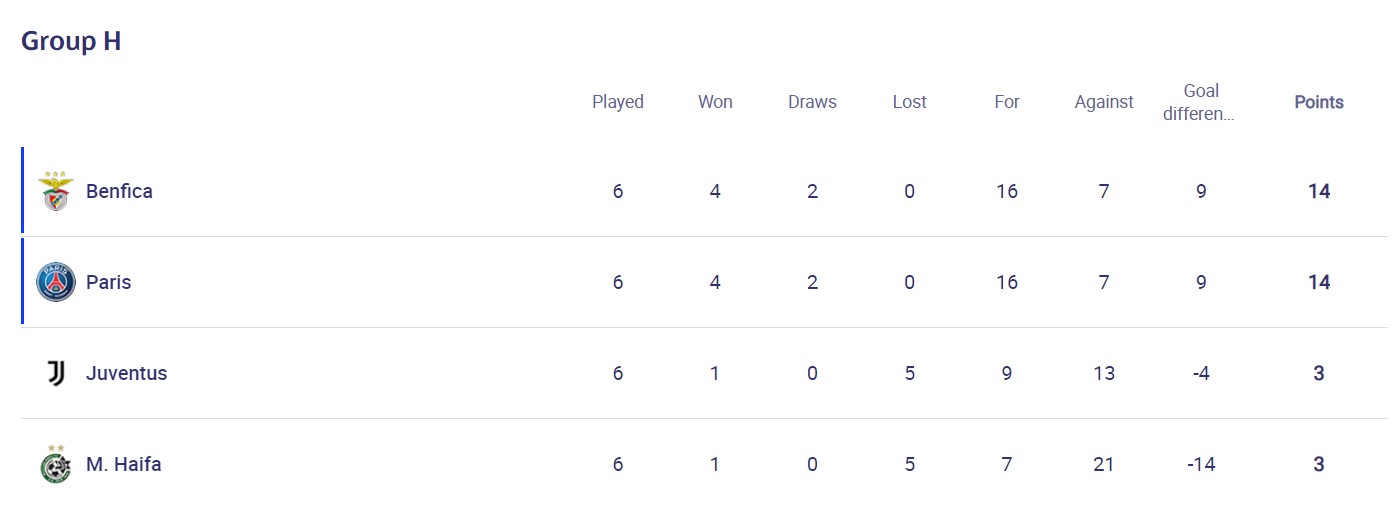Sort by the Won column header
This screenshot has height=519, width=1399.
[x=715, y=102]
